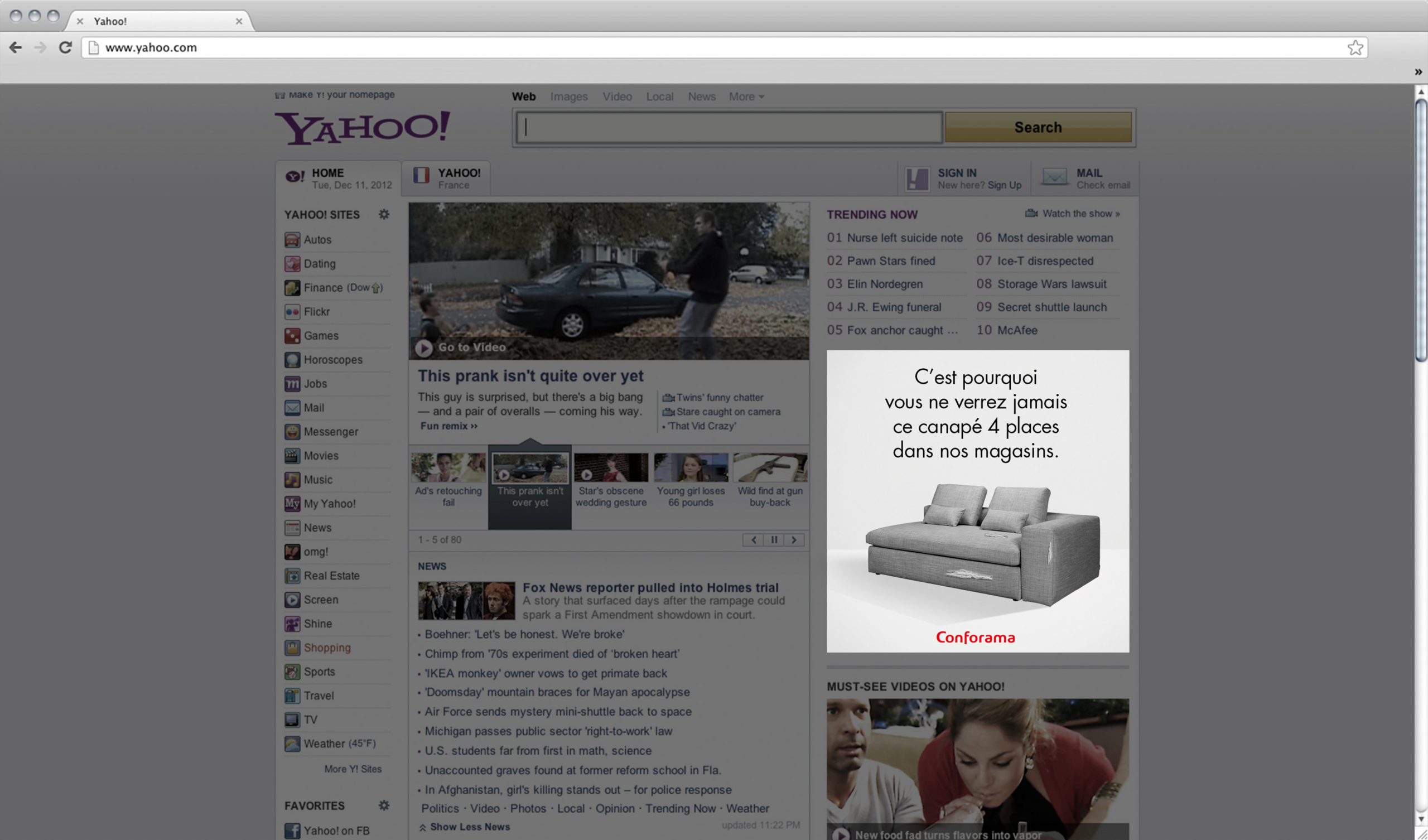Open the Horoscopes icon

click(292, 360)
